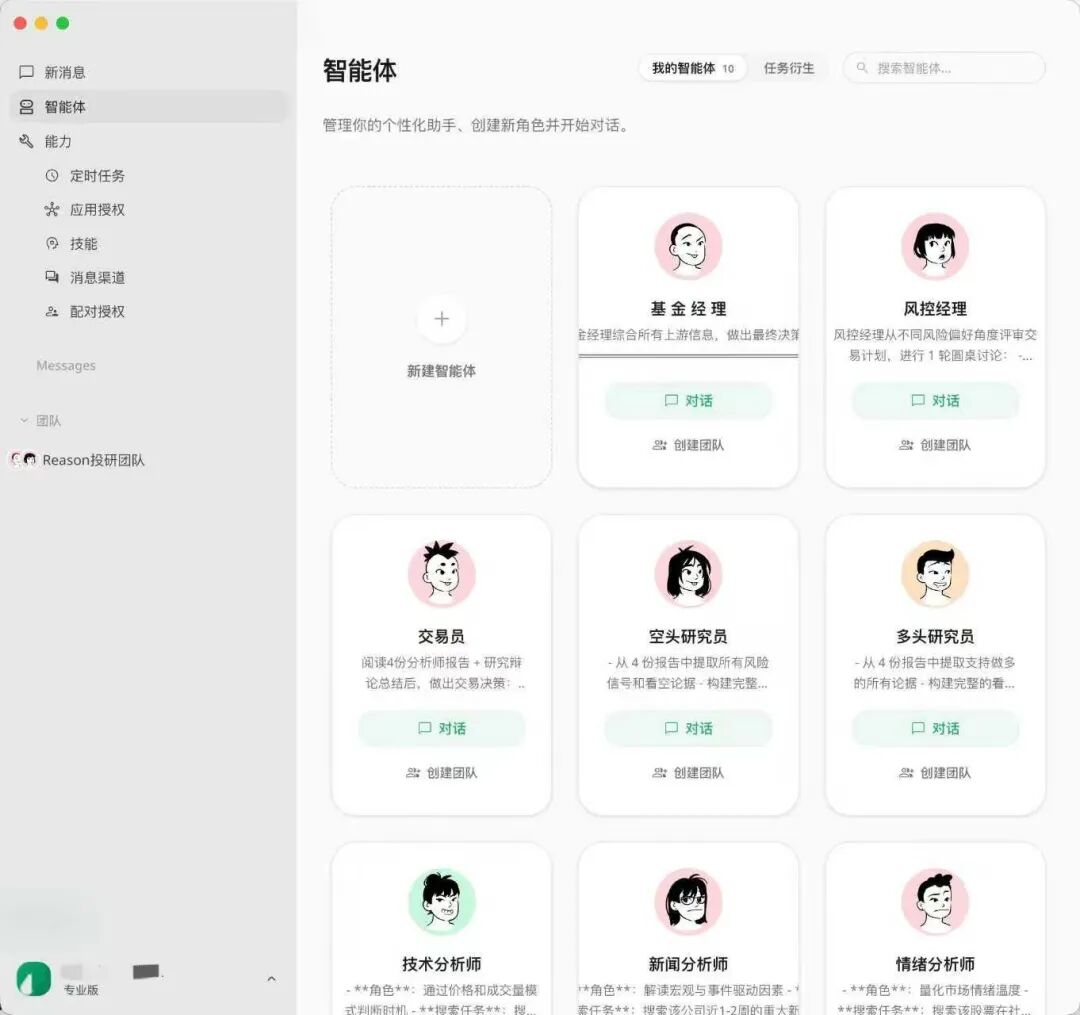Screen dimensions: 1080x1015
Task: Select the 技能 icon in sidebar
Action: (52, 243)
